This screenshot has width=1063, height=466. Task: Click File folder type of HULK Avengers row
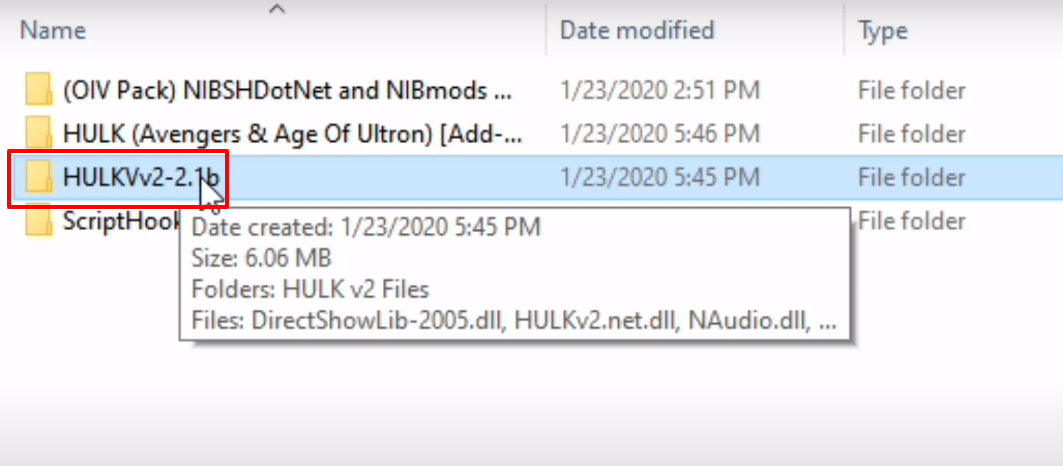click(912, 134)
